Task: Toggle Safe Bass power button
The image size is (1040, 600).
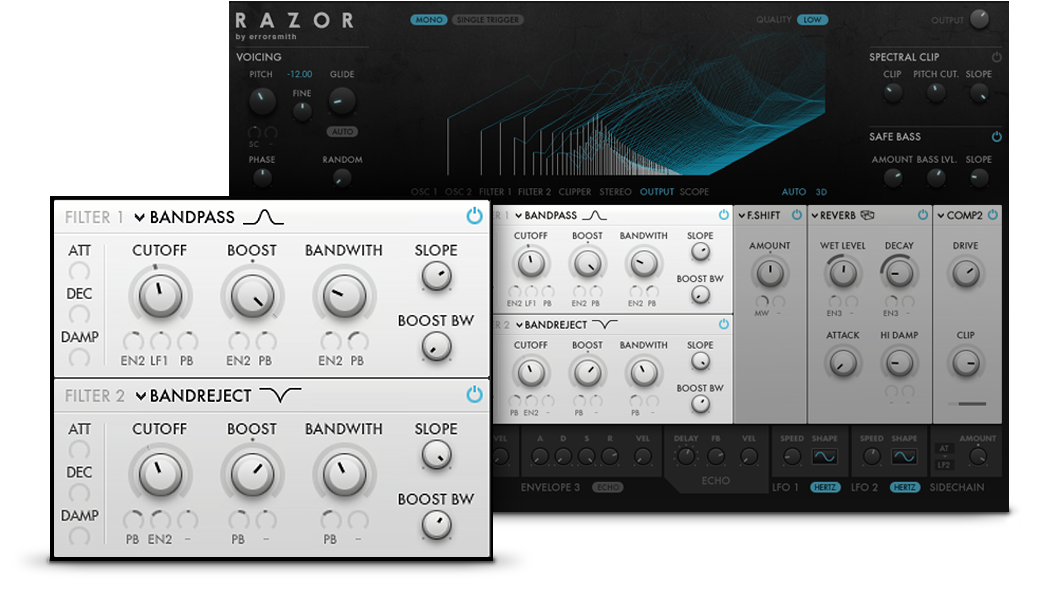Action: [996, 137]
